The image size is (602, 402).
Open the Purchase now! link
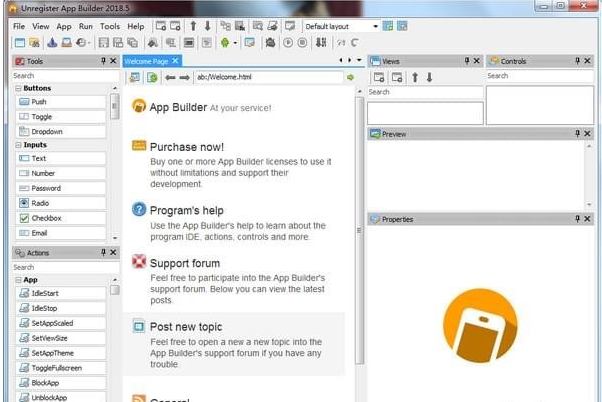187,147
